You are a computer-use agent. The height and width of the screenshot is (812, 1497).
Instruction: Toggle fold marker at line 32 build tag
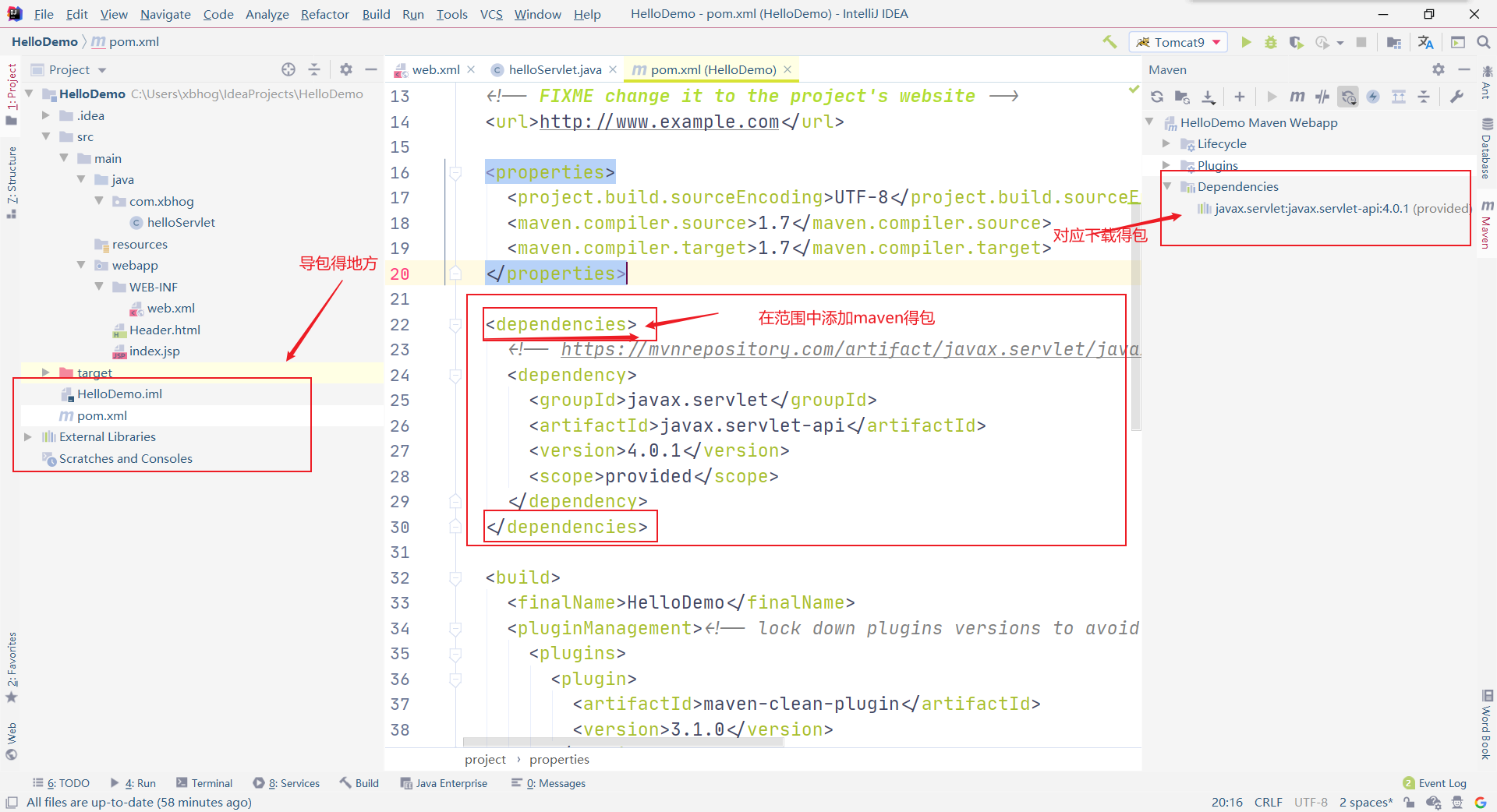point(455,577)
